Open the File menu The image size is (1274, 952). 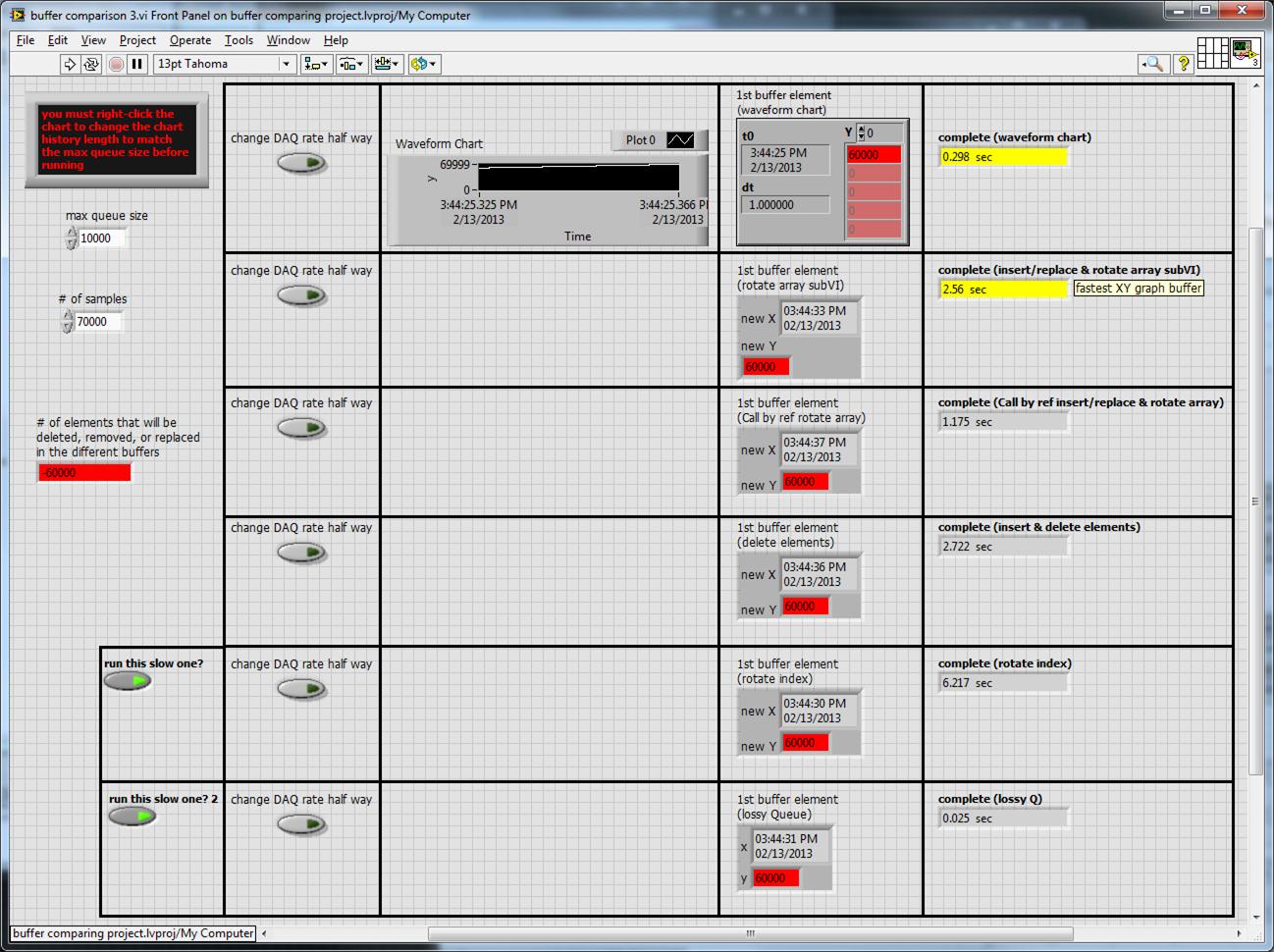click(26, 40)
